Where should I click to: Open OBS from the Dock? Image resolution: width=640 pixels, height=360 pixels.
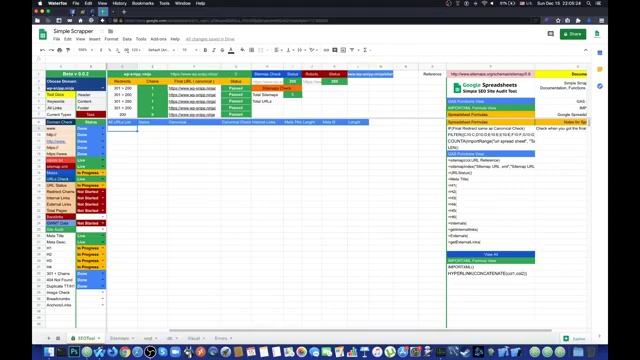pyautogui.click(x=150, y=351)
